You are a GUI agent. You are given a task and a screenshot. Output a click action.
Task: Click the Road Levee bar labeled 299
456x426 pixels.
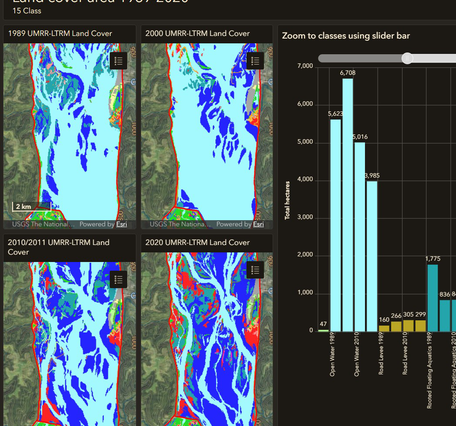tap(421, 326)
